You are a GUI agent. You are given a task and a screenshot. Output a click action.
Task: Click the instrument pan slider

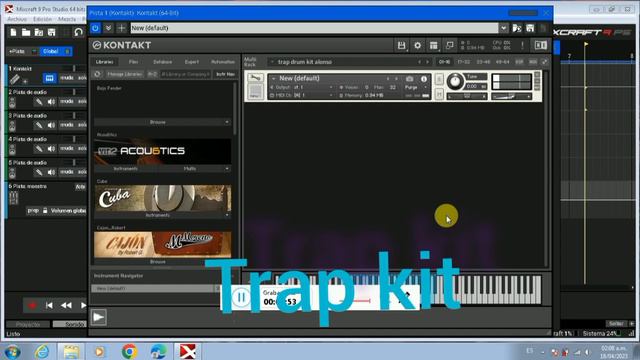pos(467,96)
